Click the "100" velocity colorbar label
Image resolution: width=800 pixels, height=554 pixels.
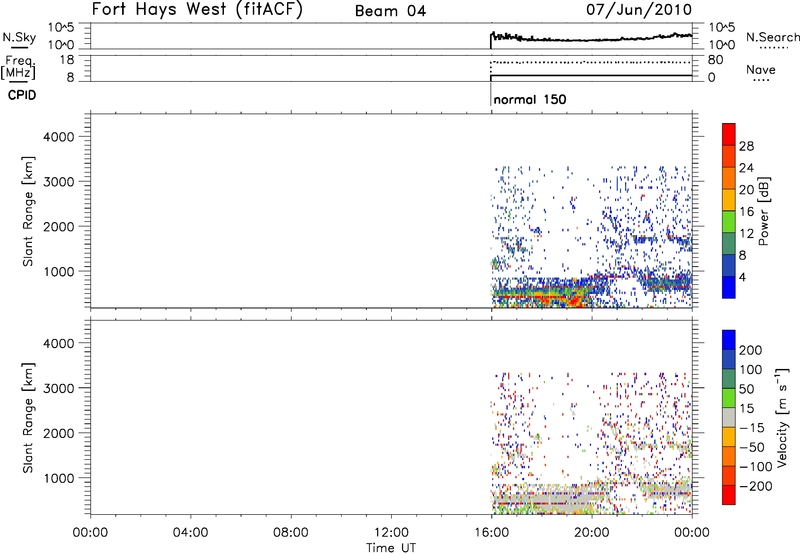(751, 370)
